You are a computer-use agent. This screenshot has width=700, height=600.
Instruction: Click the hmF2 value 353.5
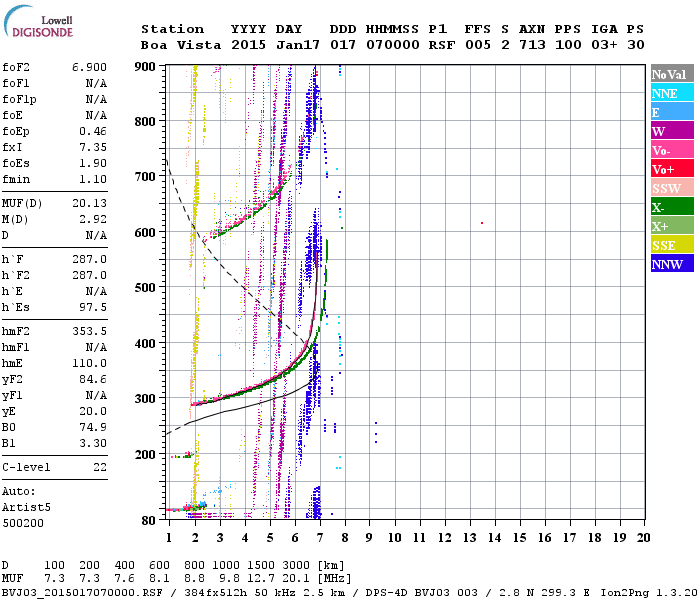[89, 332]
